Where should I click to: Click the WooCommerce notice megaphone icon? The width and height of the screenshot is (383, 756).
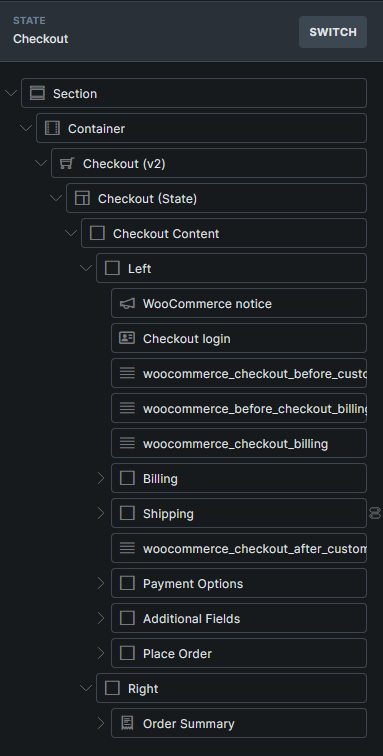click(x=127, y=303)
